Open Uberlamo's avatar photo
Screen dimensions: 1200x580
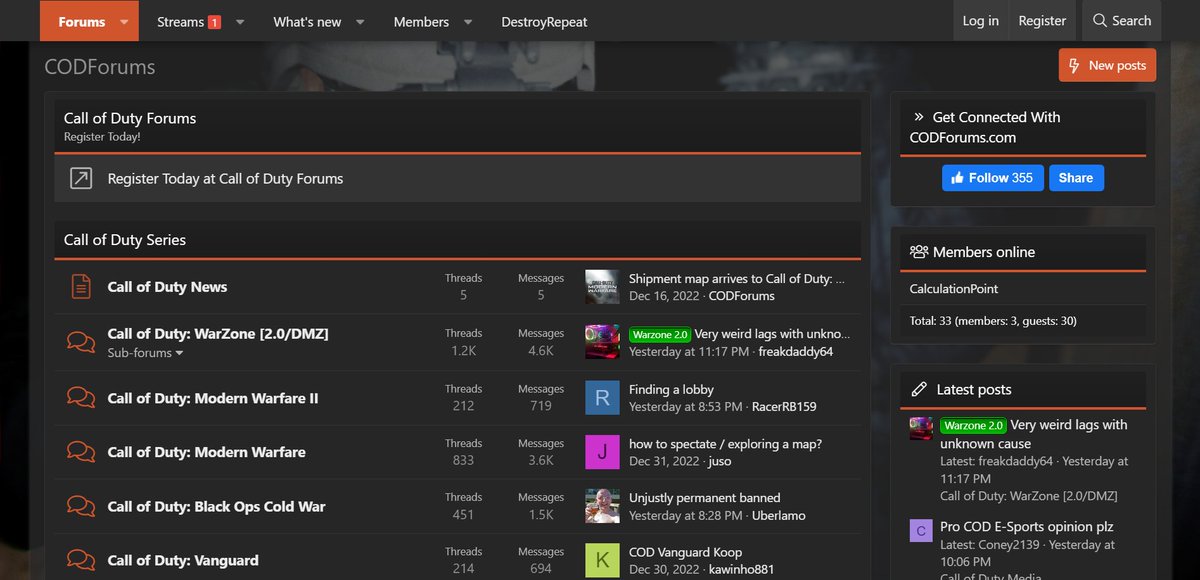click(602, 506)
